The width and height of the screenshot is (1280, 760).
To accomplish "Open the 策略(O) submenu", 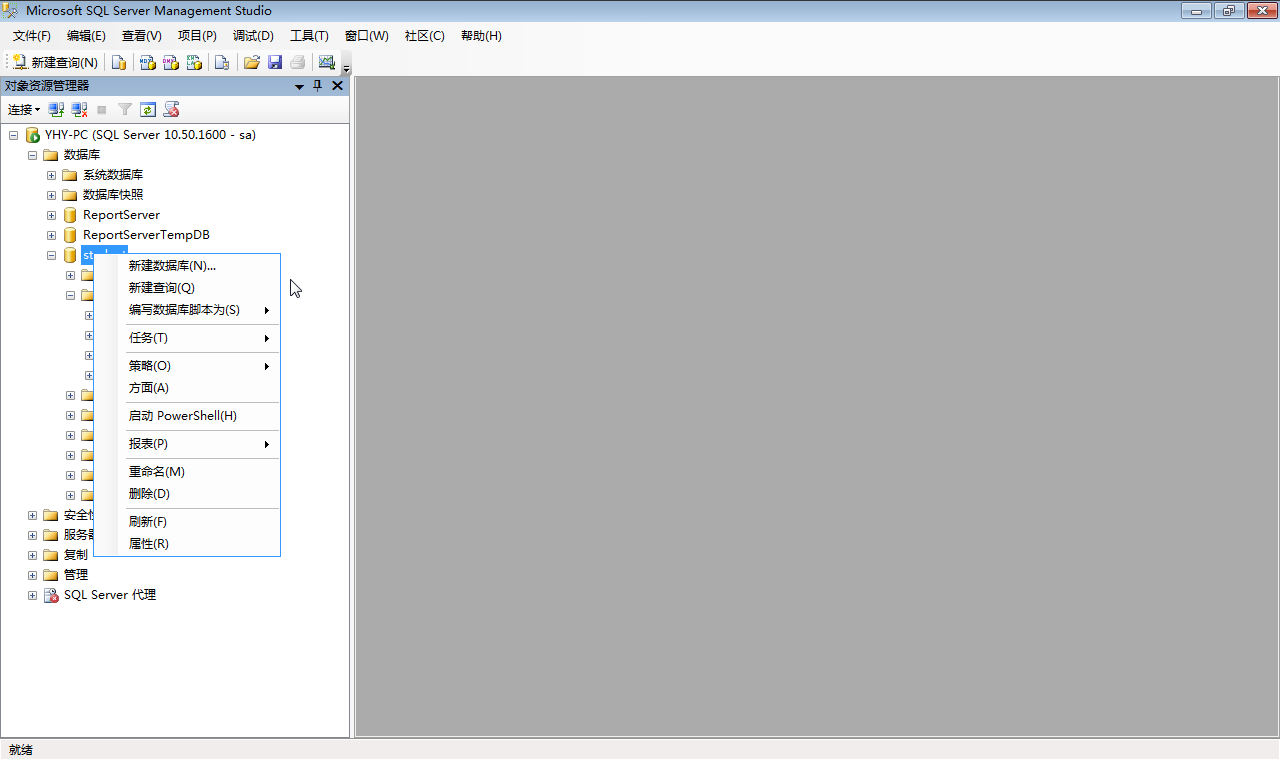I will point(187,366).
